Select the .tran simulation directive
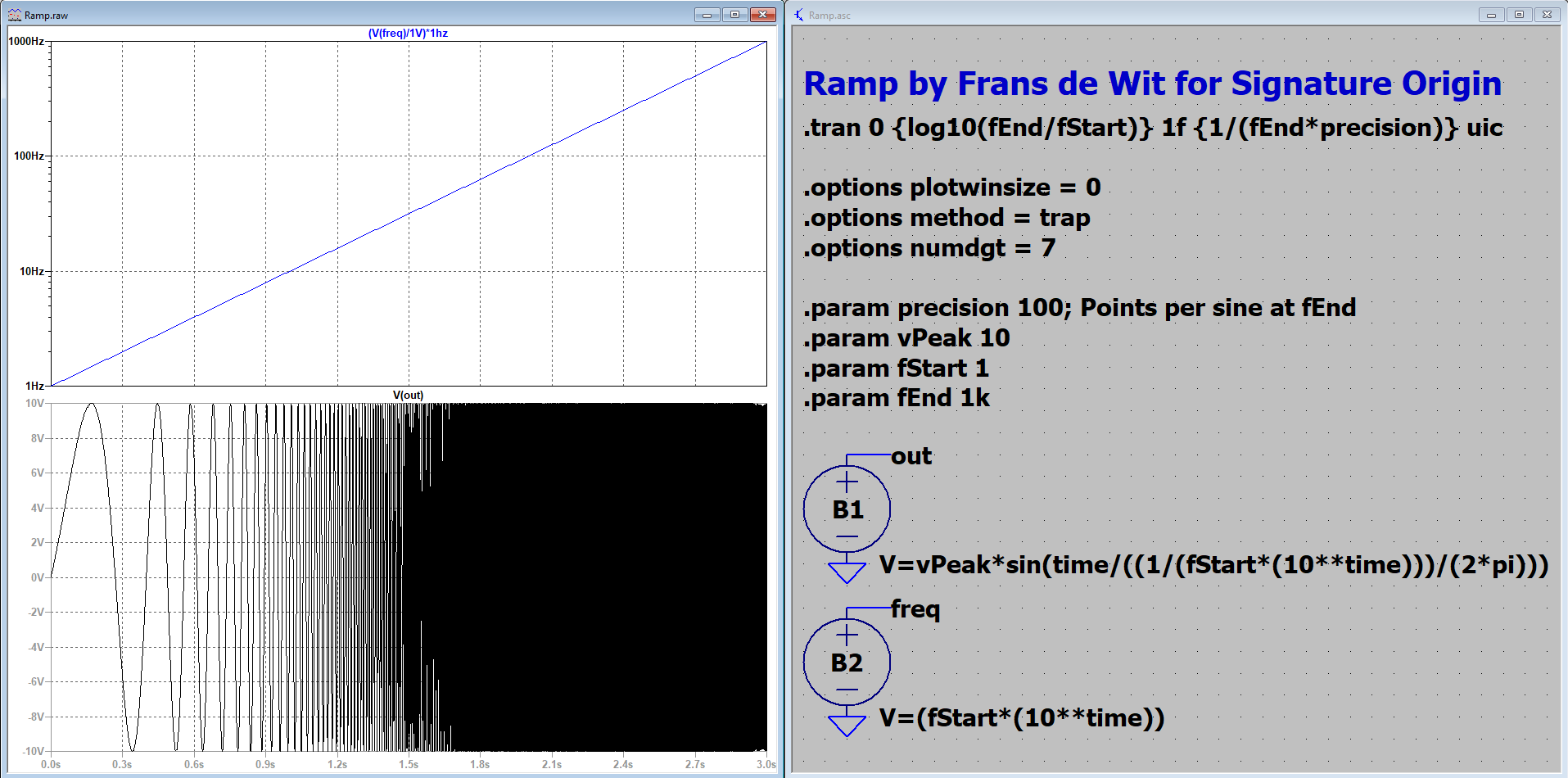The width and height of the screenshot is (1568, 778). tap(1153, 128)
